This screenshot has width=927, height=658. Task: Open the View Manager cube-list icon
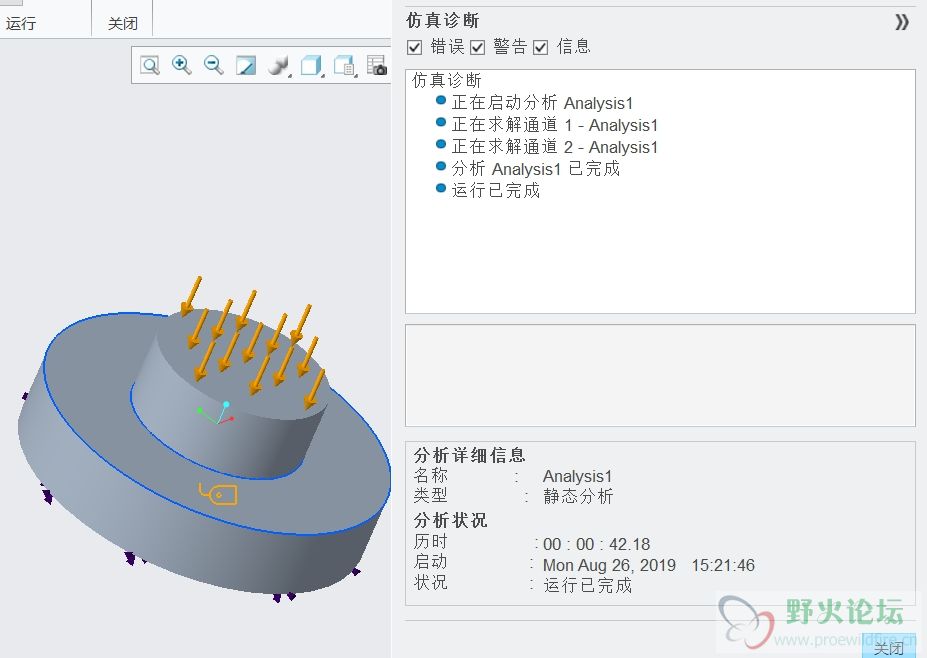[x=343, y=65]
